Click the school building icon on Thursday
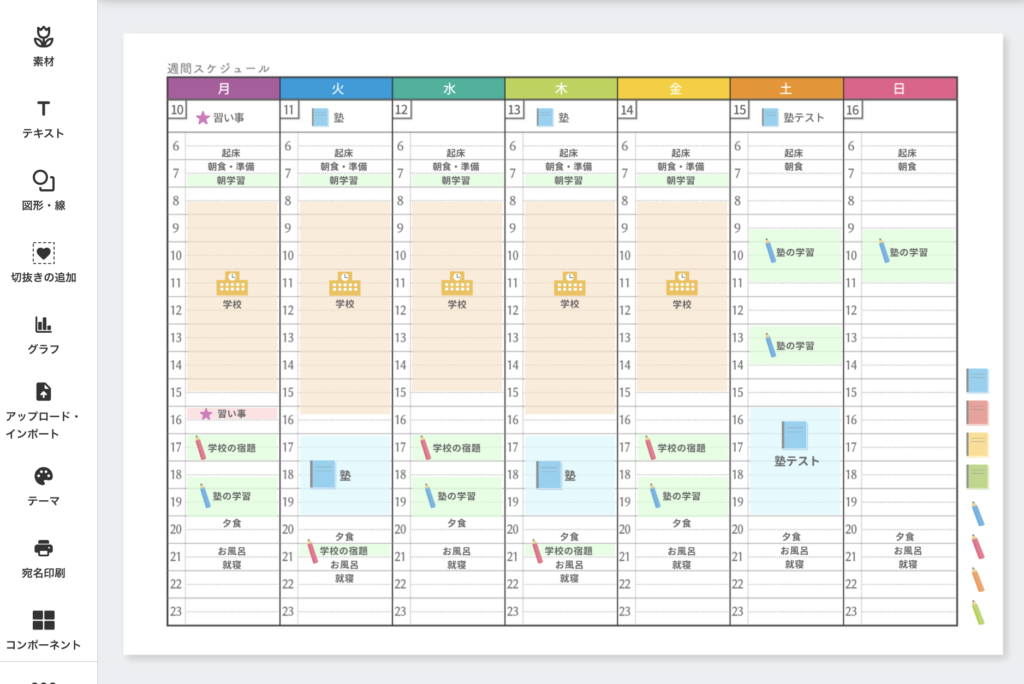Viewport: 1024px width, 684px height. [x=569, y=284]
